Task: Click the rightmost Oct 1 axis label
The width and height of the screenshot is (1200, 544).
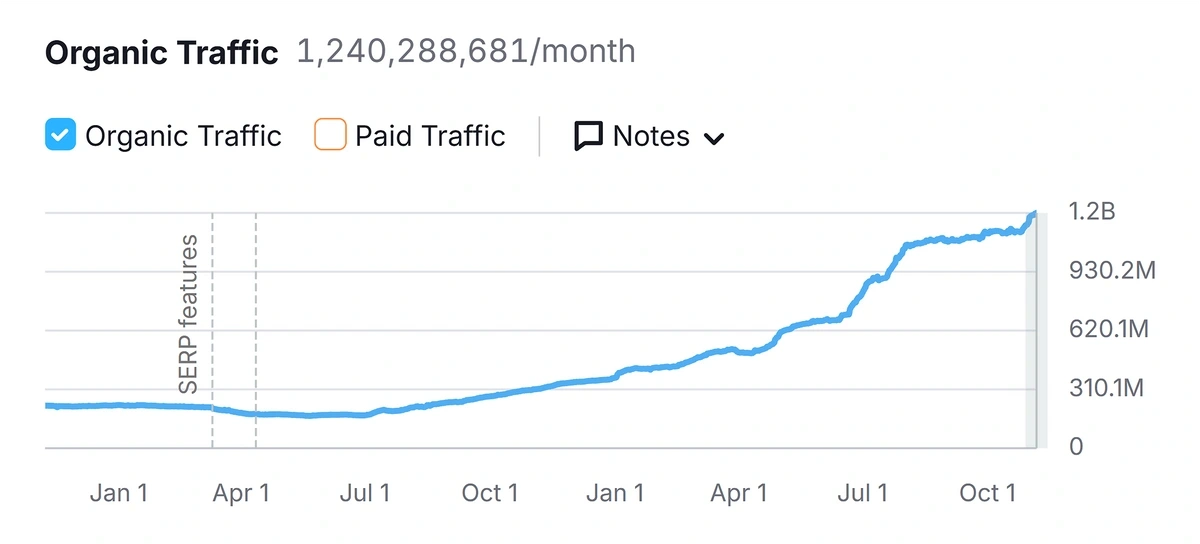Action: point(987,492)
